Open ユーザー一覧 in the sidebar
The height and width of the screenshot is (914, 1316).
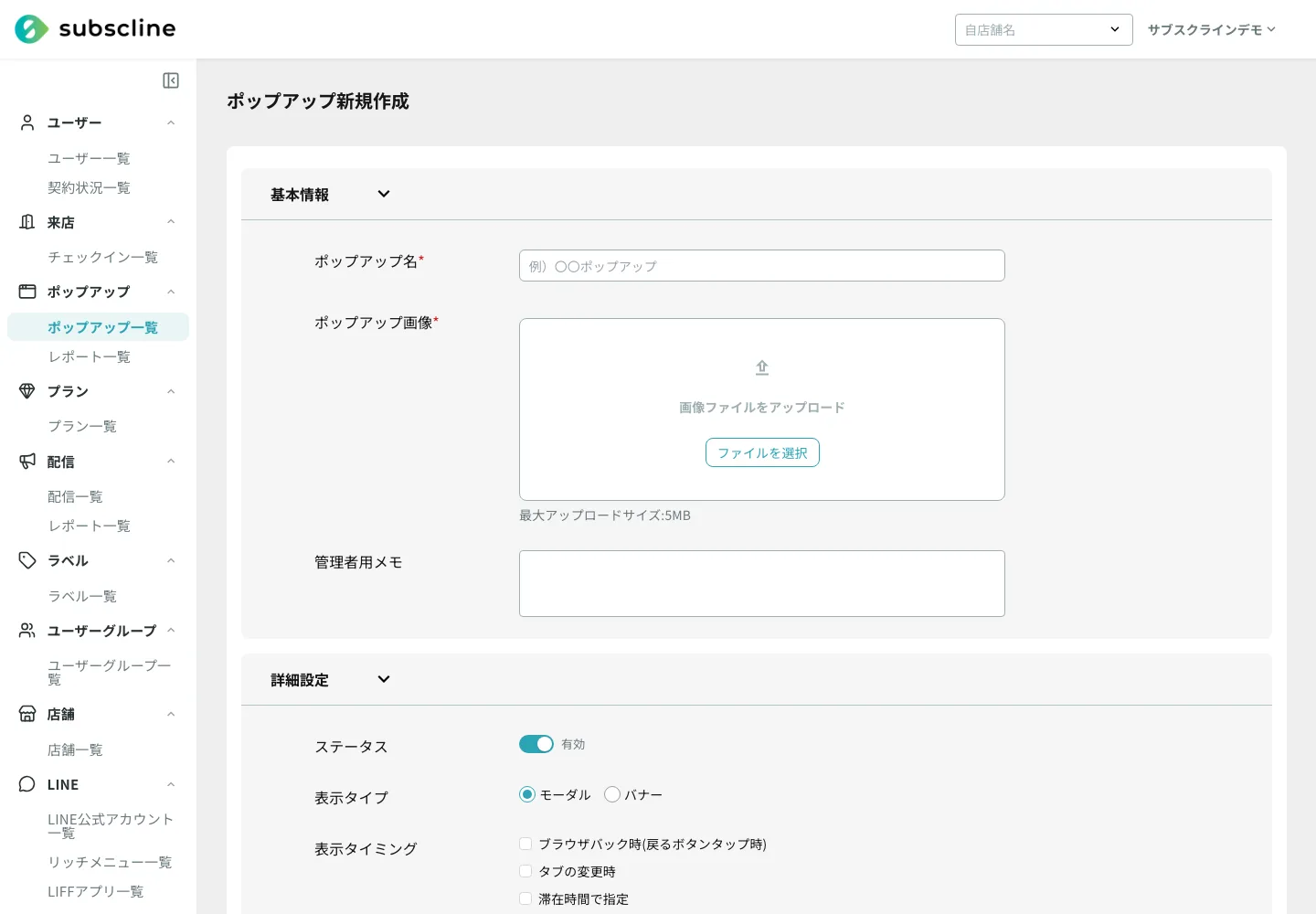pos(89,158)
